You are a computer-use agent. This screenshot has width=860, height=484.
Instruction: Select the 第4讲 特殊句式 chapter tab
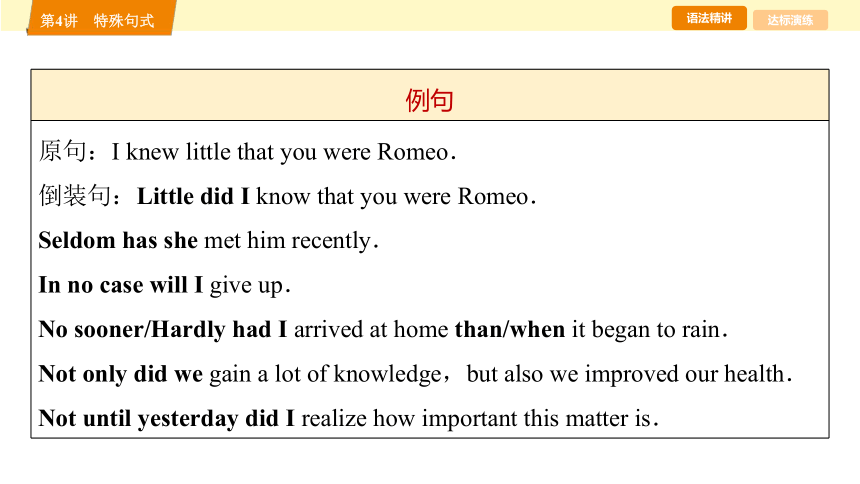point(99,20)
